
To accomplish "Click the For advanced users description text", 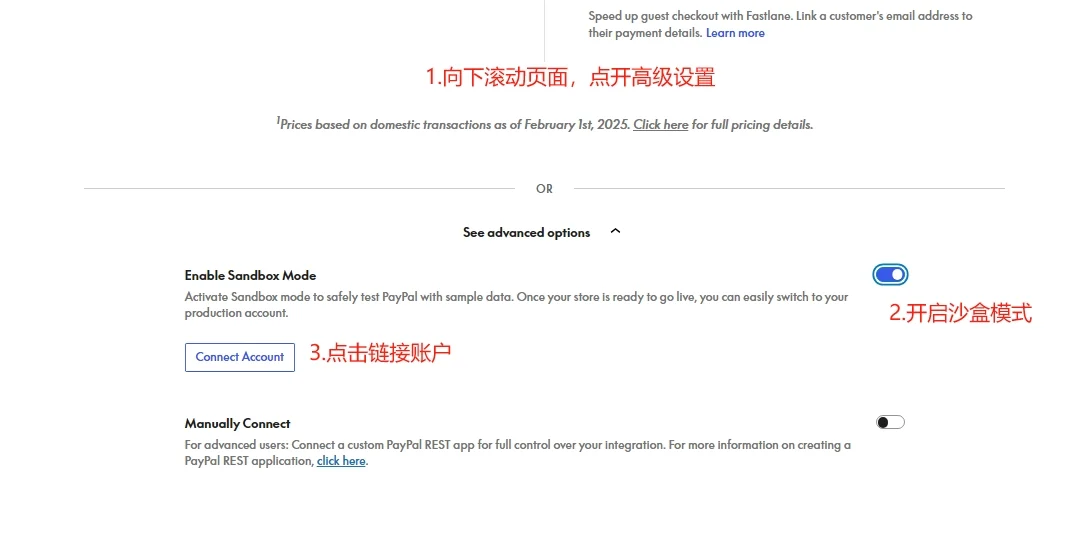I will point(518,453).
